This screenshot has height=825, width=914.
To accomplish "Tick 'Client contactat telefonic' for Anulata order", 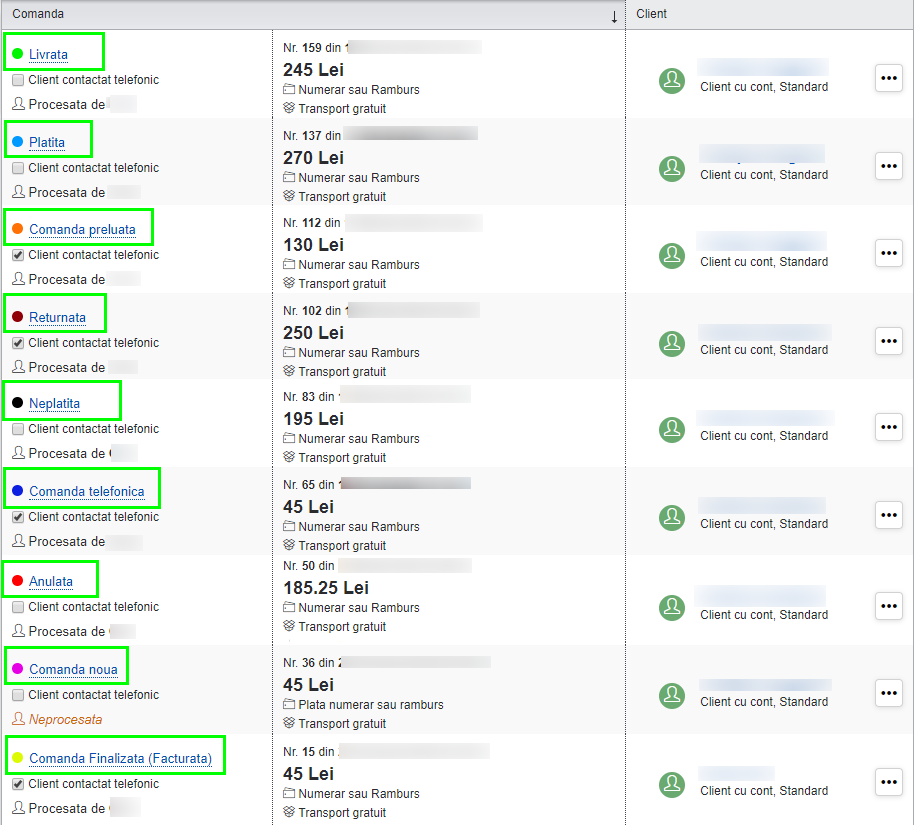I will pos(18,607).
